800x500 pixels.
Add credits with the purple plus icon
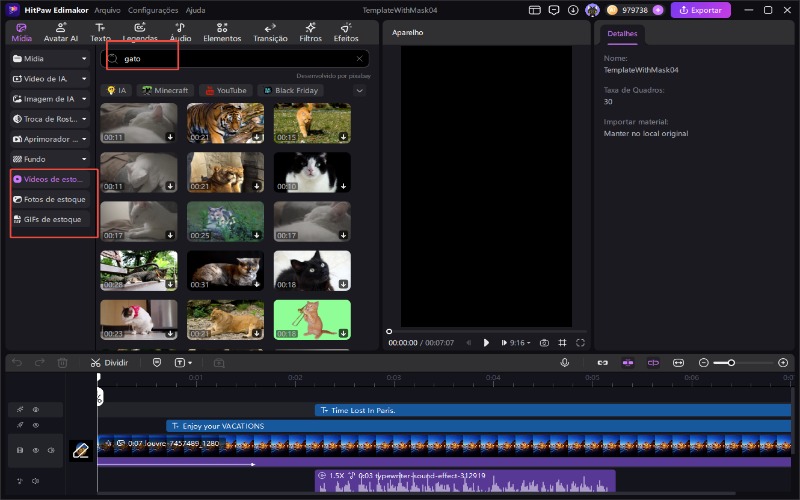point(658,10)
